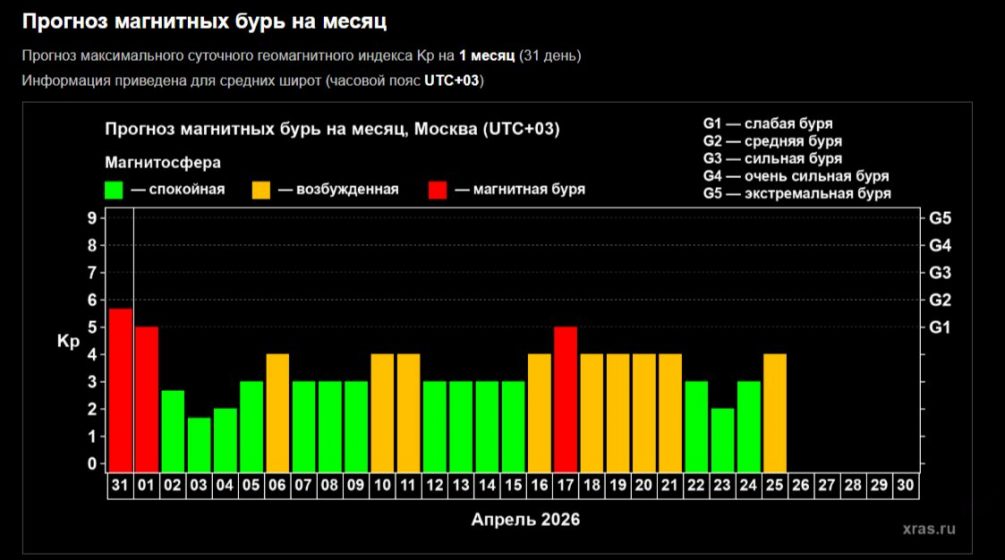Select date label 01 on the axis
This screenshot has height=560, width=1005.
pyautogui.click(x=147, y=484)
